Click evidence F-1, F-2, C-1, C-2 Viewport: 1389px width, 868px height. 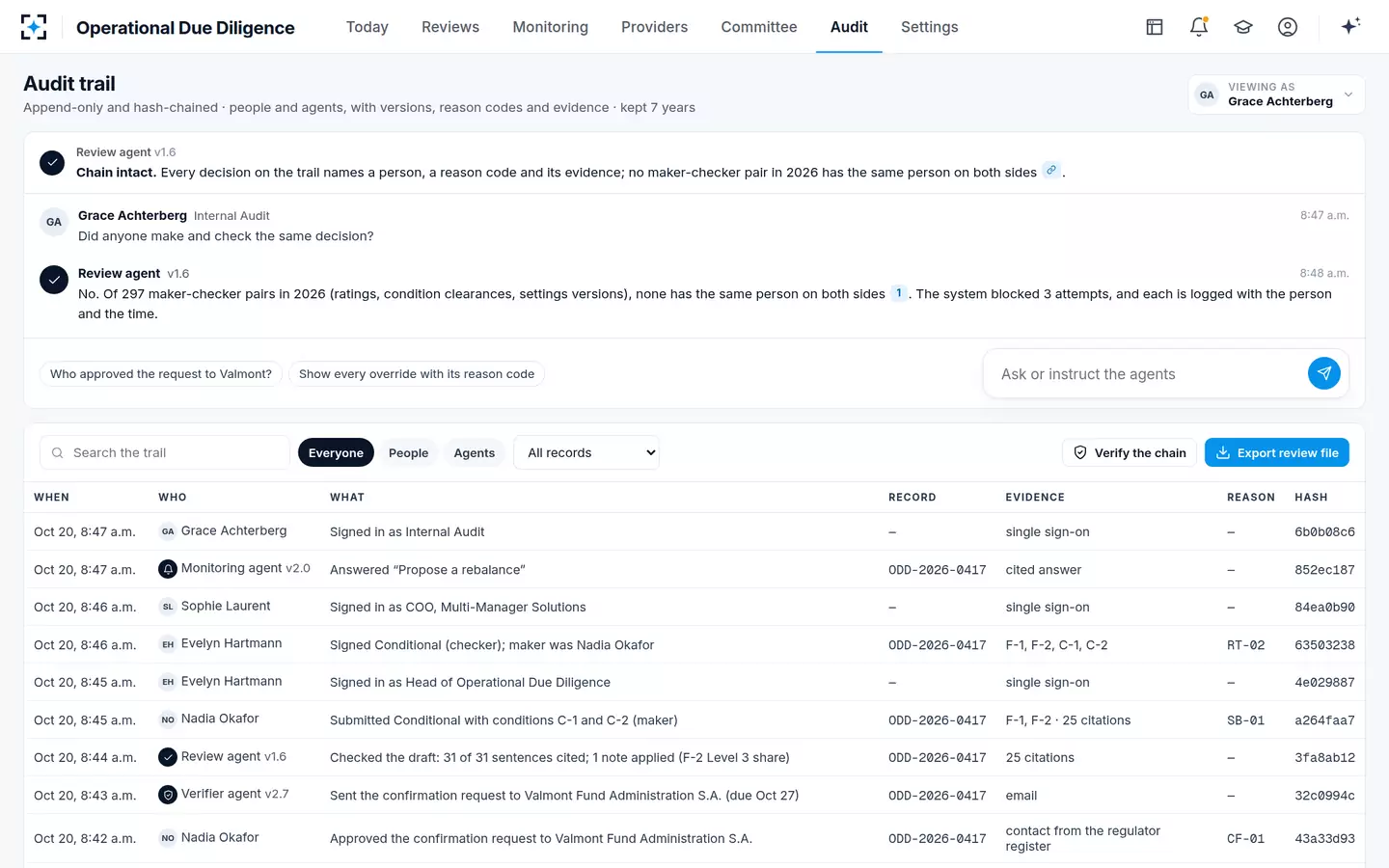click(x=1056, y=645)
